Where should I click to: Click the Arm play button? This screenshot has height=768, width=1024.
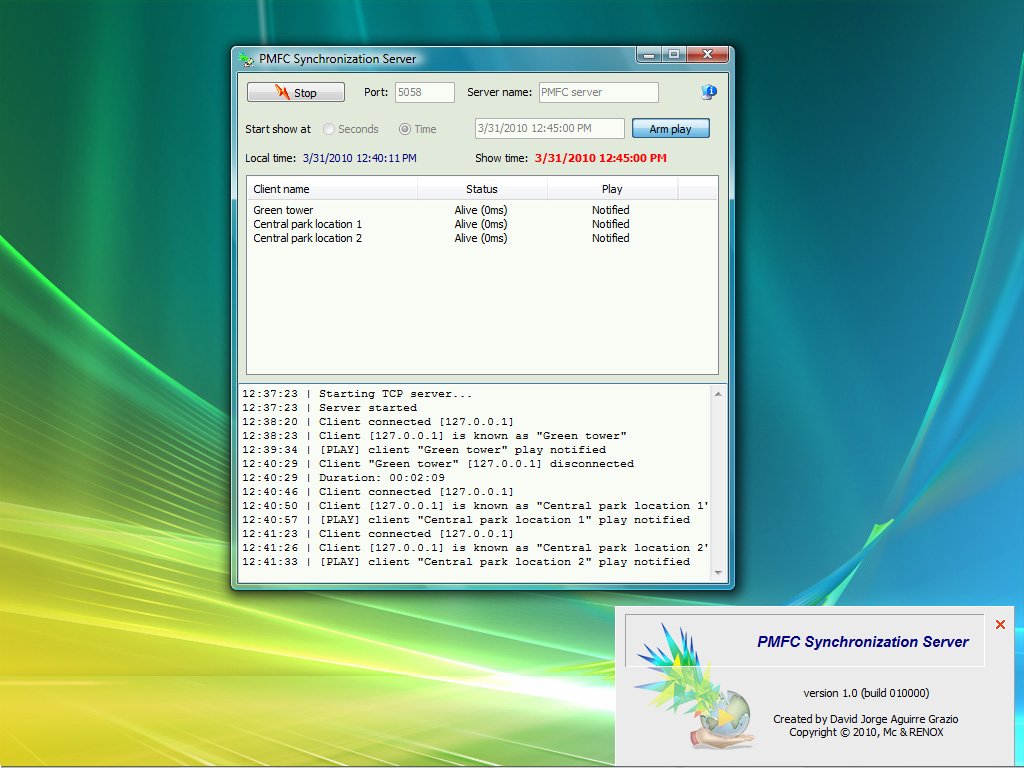[x=671, y=129]
